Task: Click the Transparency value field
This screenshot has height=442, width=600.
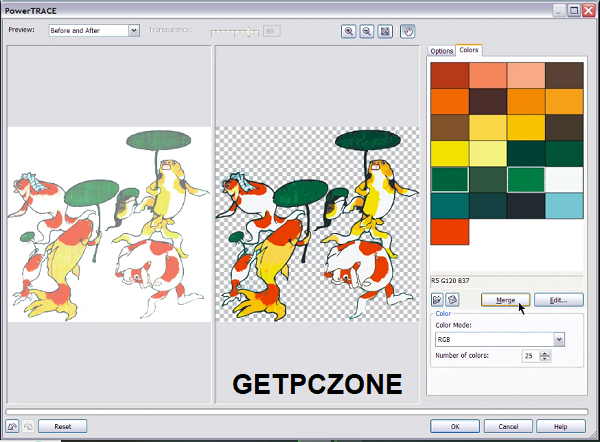Action: click(272, 31)
